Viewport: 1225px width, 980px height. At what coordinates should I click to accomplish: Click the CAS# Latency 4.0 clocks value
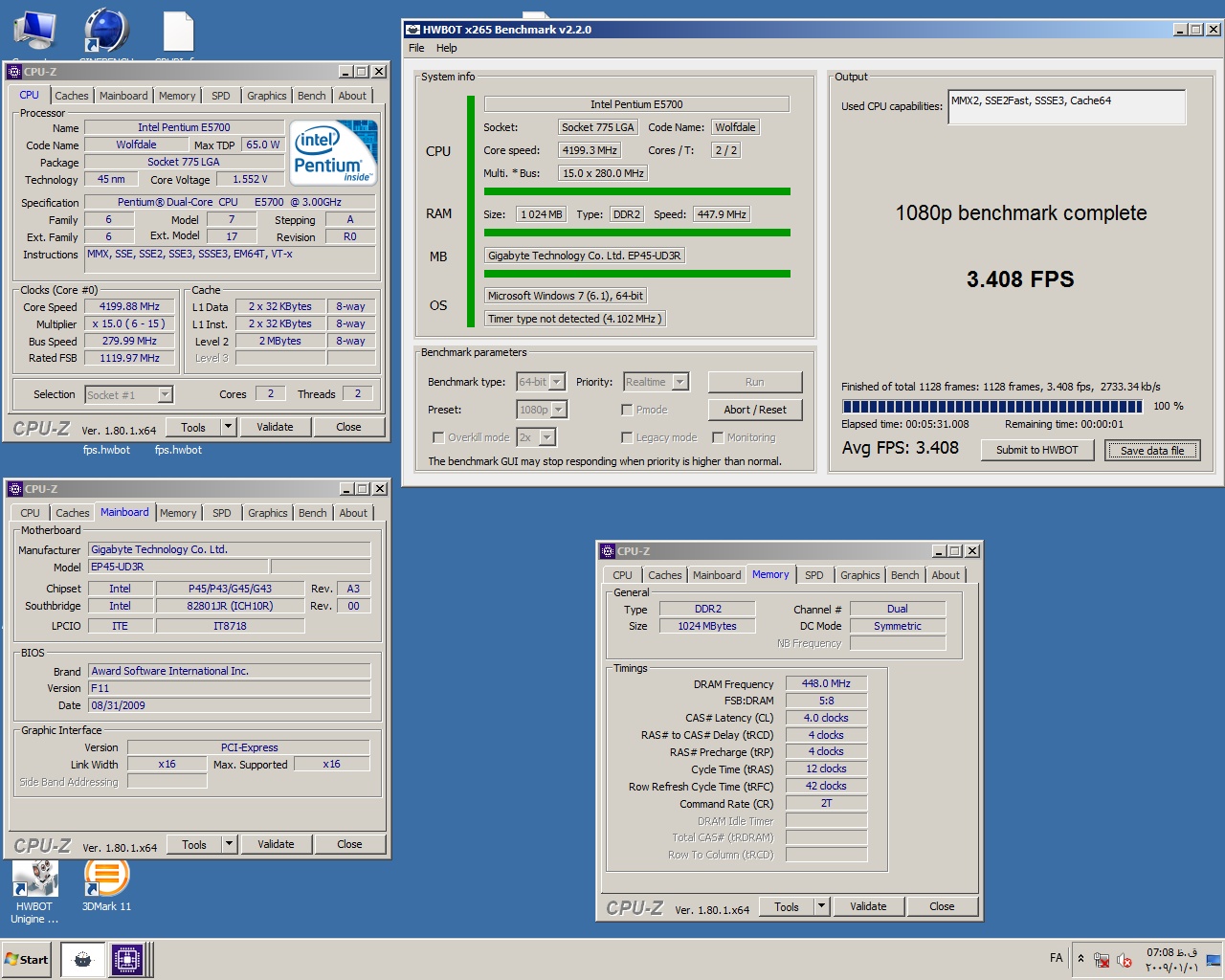click(x=826, y=718)
